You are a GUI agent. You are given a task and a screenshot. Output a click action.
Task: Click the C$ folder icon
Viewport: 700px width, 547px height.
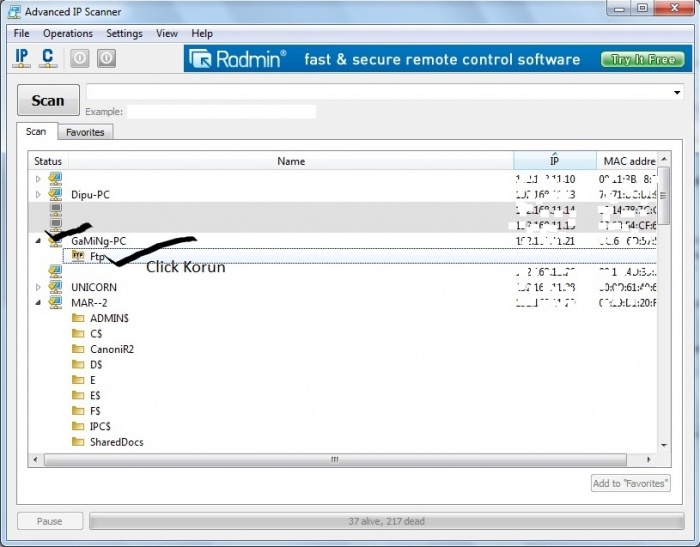[x=78, y=334]
